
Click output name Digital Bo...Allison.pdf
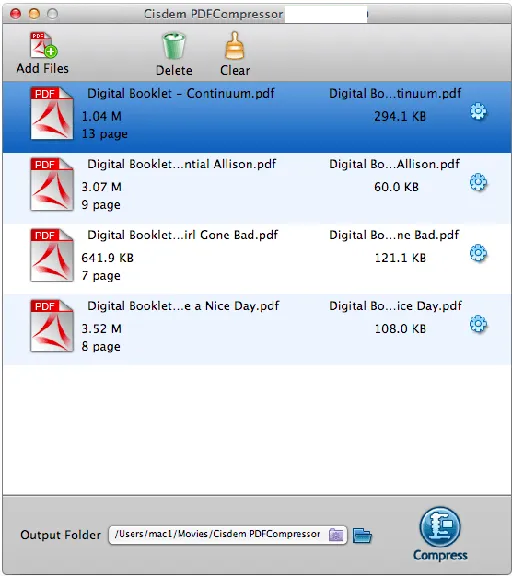(x=394, y=164)
